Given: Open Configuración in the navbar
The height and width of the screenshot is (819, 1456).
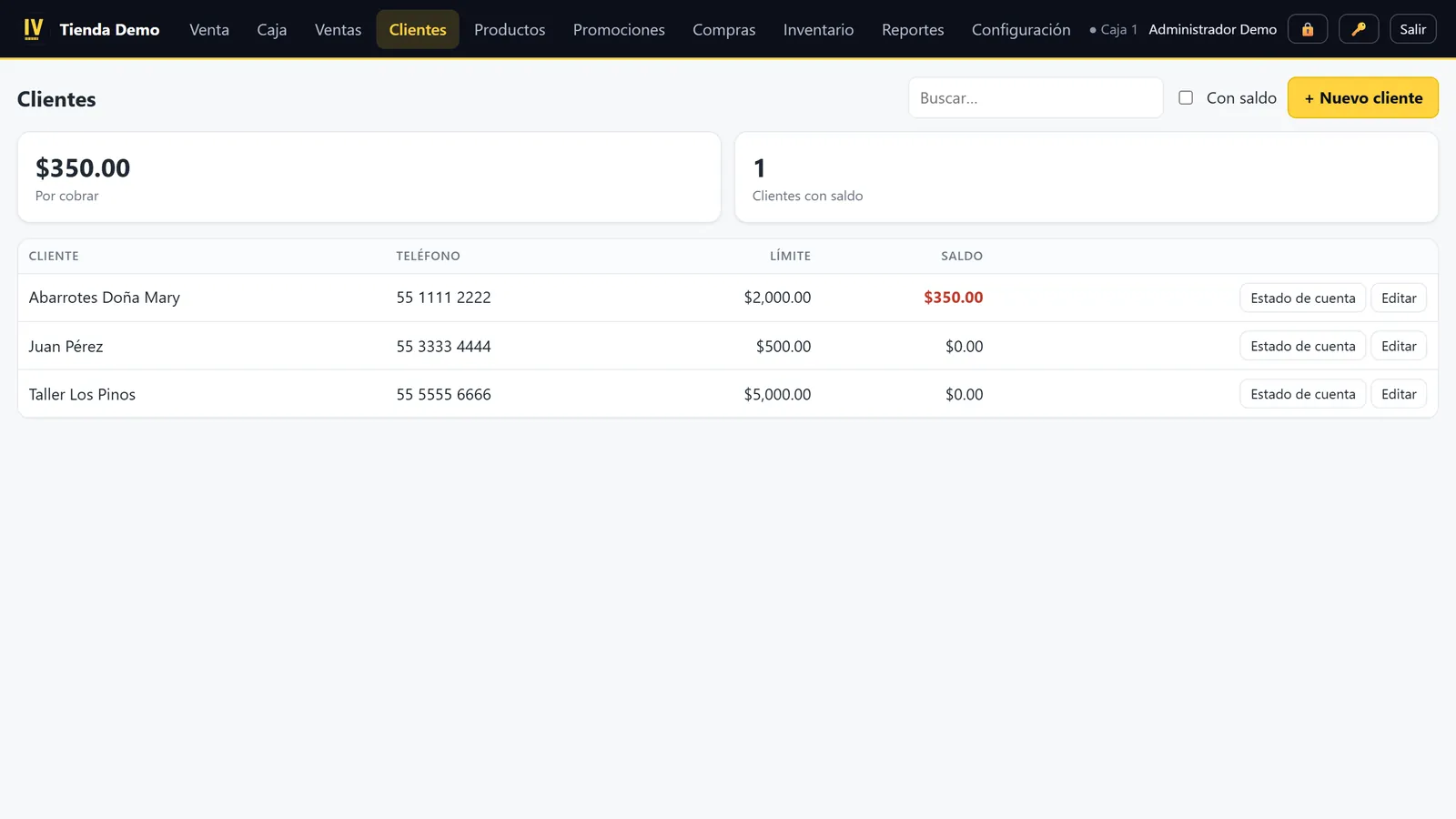Looking at the screenshot, I should [1021, 29].
